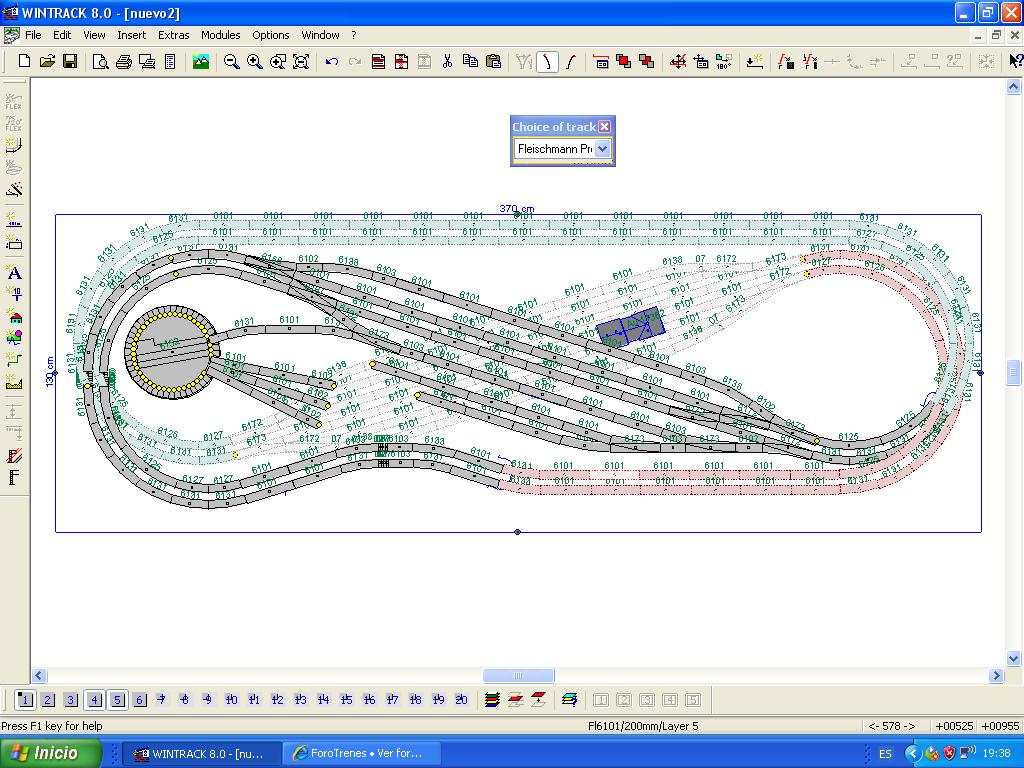Open the Insert menu
Image resolution: width=1024 pixels, height=768 pixels.
point(131,35)
